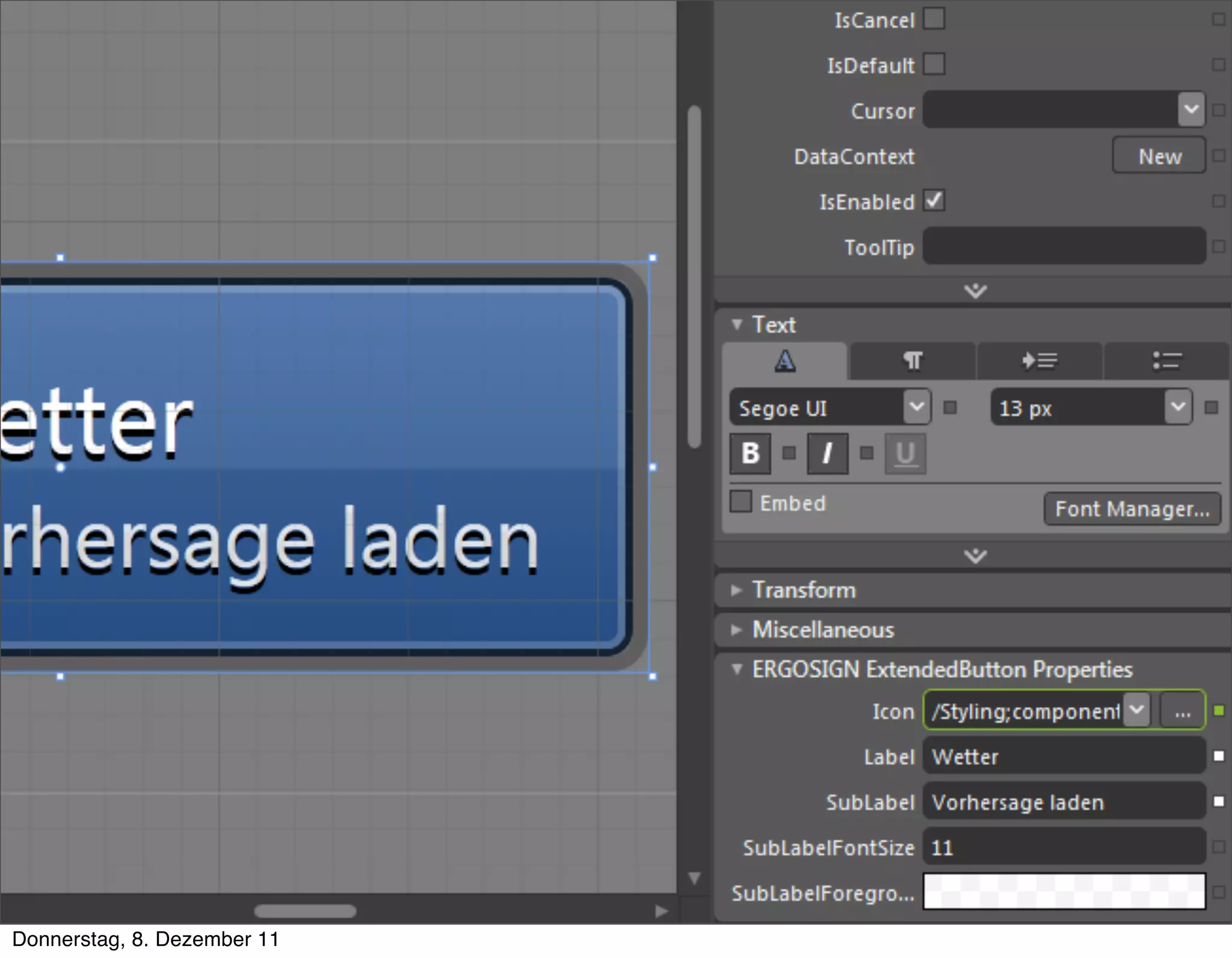Image resolution: width=1232 pixels, height=958 pixels.
Task: Toggle Bold text formatting
Action: pyautogui.click(x=750, y=453)
